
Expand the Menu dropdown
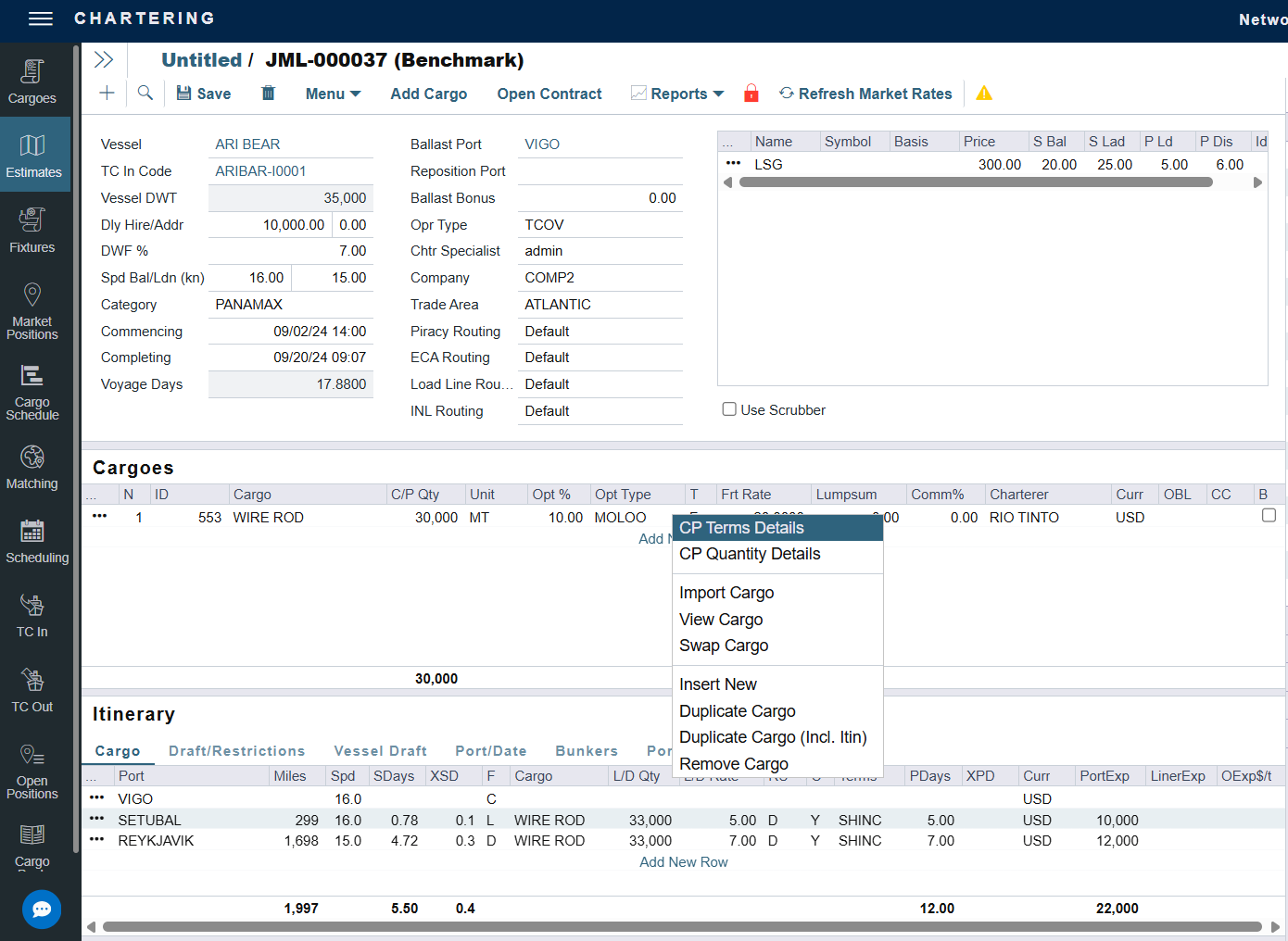pos(333,94)
